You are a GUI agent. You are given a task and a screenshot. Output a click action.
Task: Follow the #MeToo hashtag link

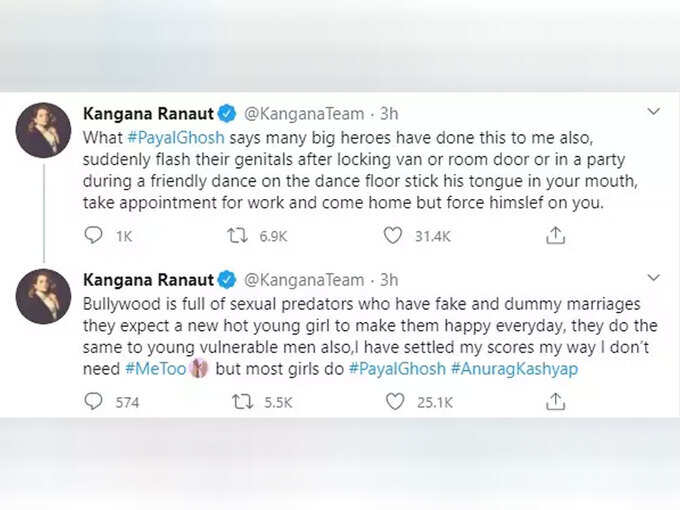click(x=156, y=369)
